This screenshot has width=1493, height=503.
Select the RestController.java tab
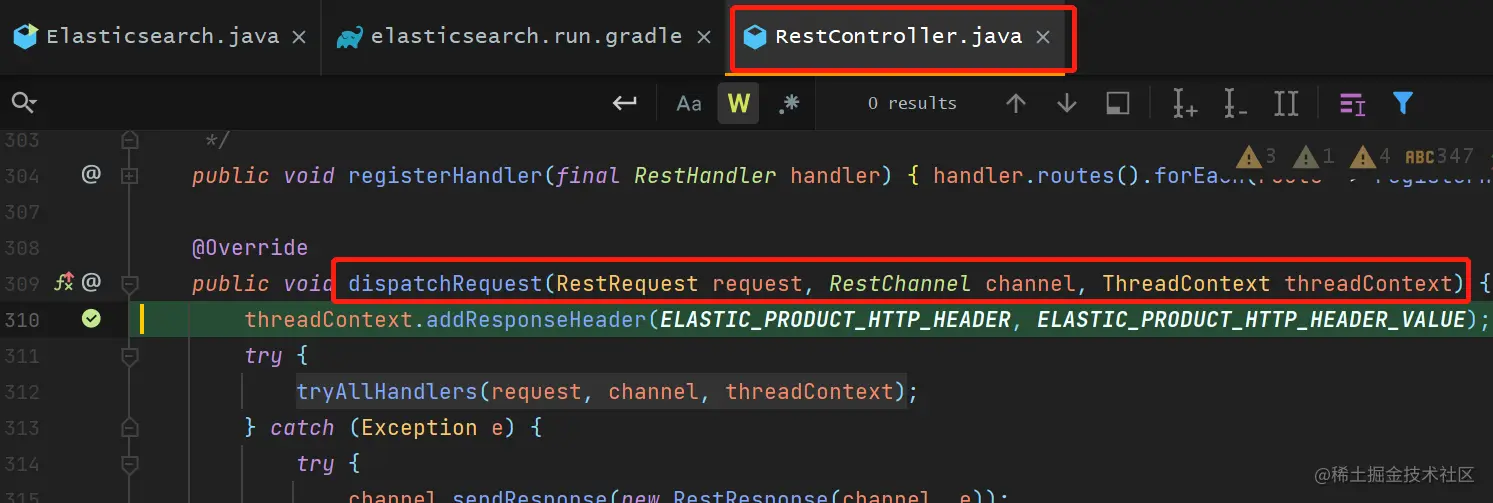click(x=899, y=37)
